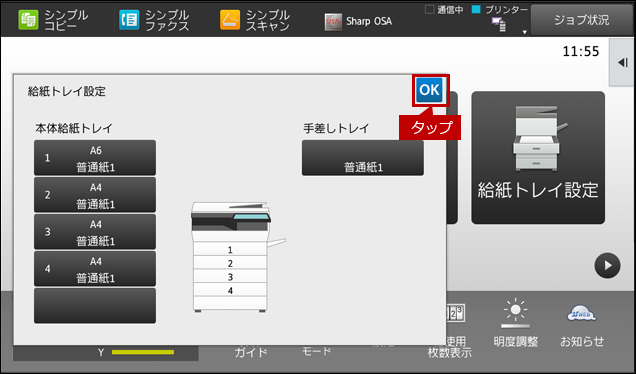Viewport: 636px width, 374px height.
Task: Select main tray 1 with A6 plain paper
Action: (x=95, y=158)
